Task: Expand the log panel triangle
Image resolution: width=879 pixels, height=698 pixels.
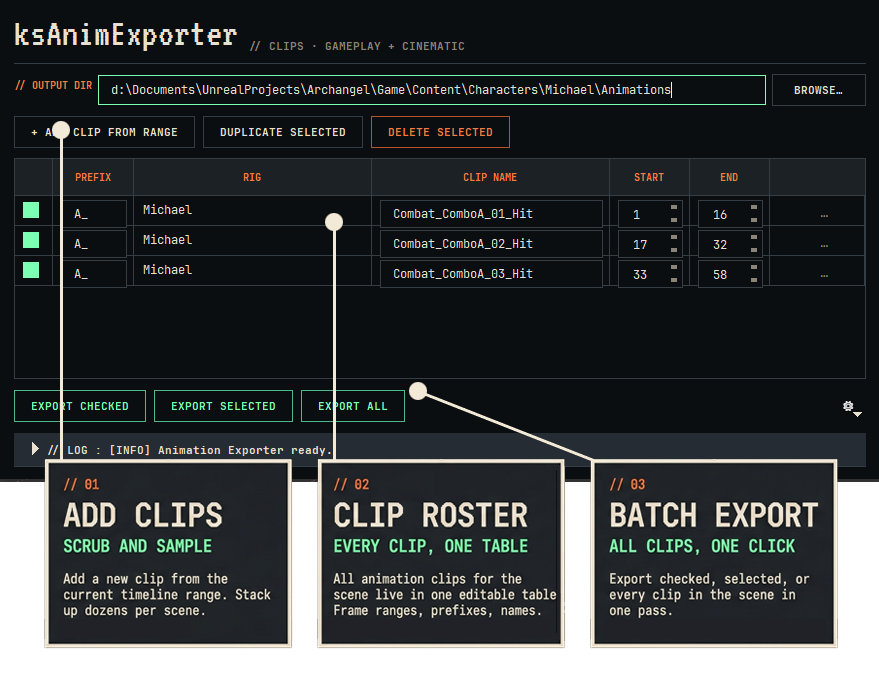Action: click(x=35, y=449)
